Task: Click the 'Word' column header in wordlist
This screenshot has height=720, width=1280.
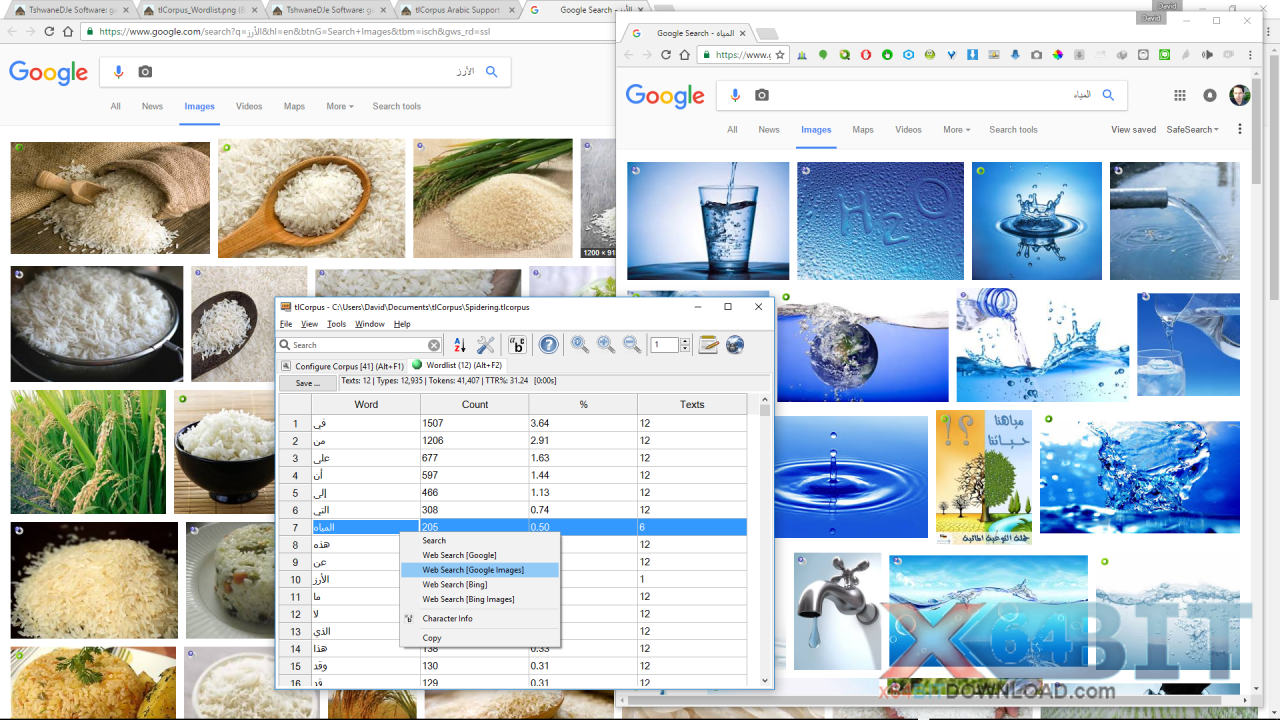Action: tap(366, 404)
